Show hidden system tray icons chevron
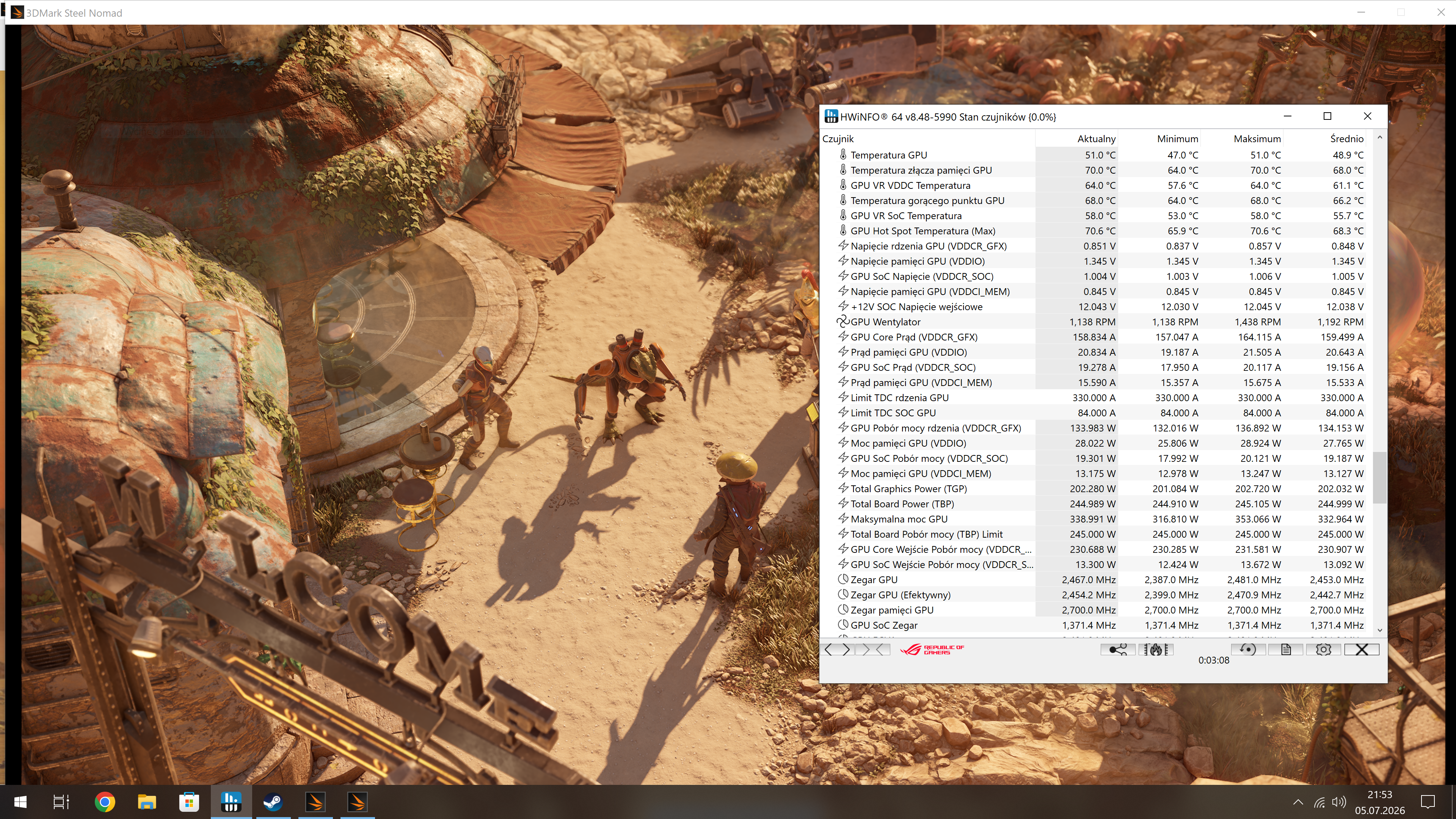Image resolution: width=1456 pixels, height=819 pixels. (x=1298, y=802)
